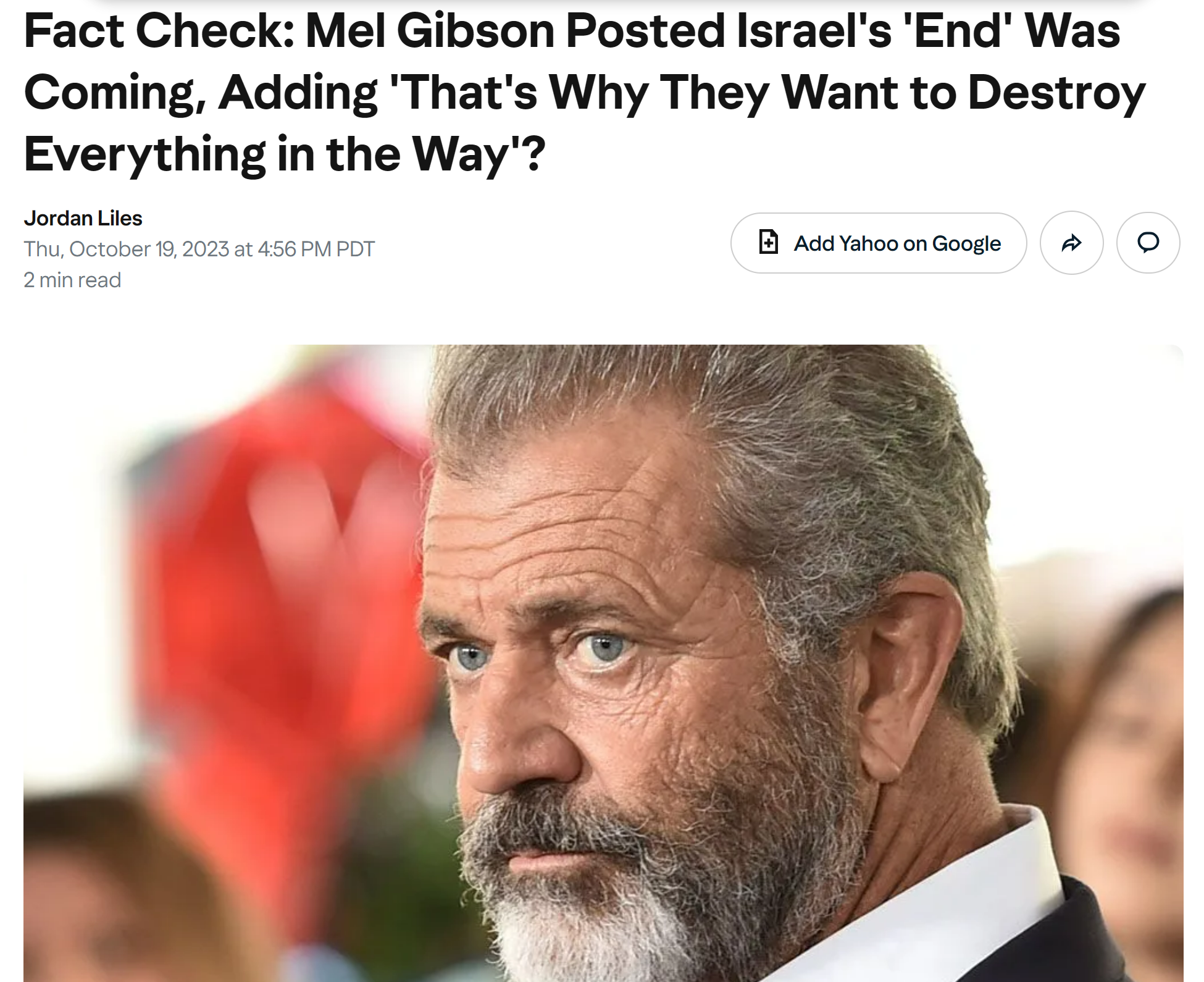Click the 2 min read label
The image size is (1204, 982).
(x=72, y=280)
